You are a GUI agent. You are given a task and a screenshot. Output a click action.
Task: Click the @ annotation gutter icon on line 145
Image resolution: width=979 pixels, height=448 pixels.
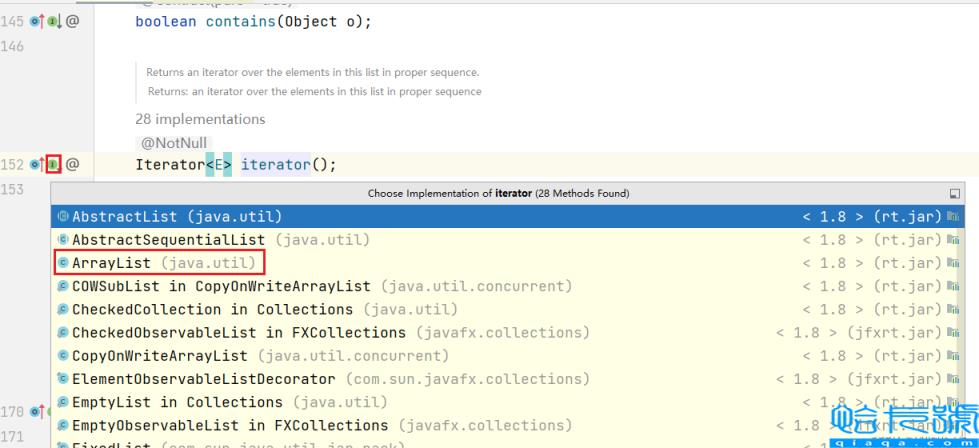point(72,22)
